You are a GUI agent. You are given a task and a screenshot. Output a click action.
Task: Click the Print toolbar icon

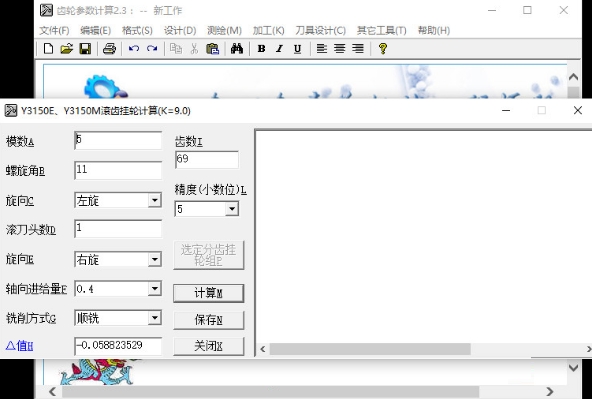[x=109, y=49]
